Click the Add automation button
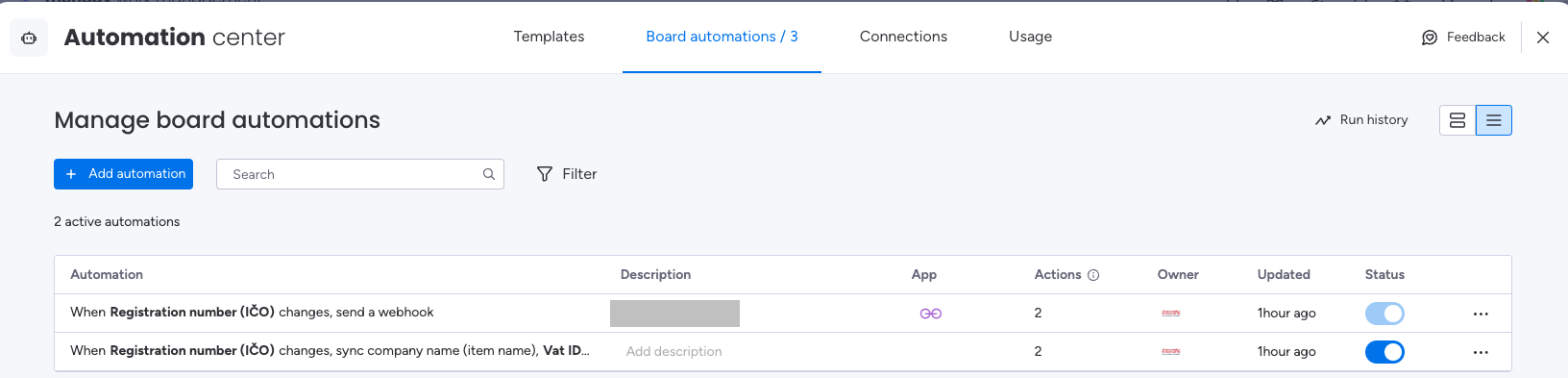The width and height of the screenshot is (1568, 378). coord(123,174)
